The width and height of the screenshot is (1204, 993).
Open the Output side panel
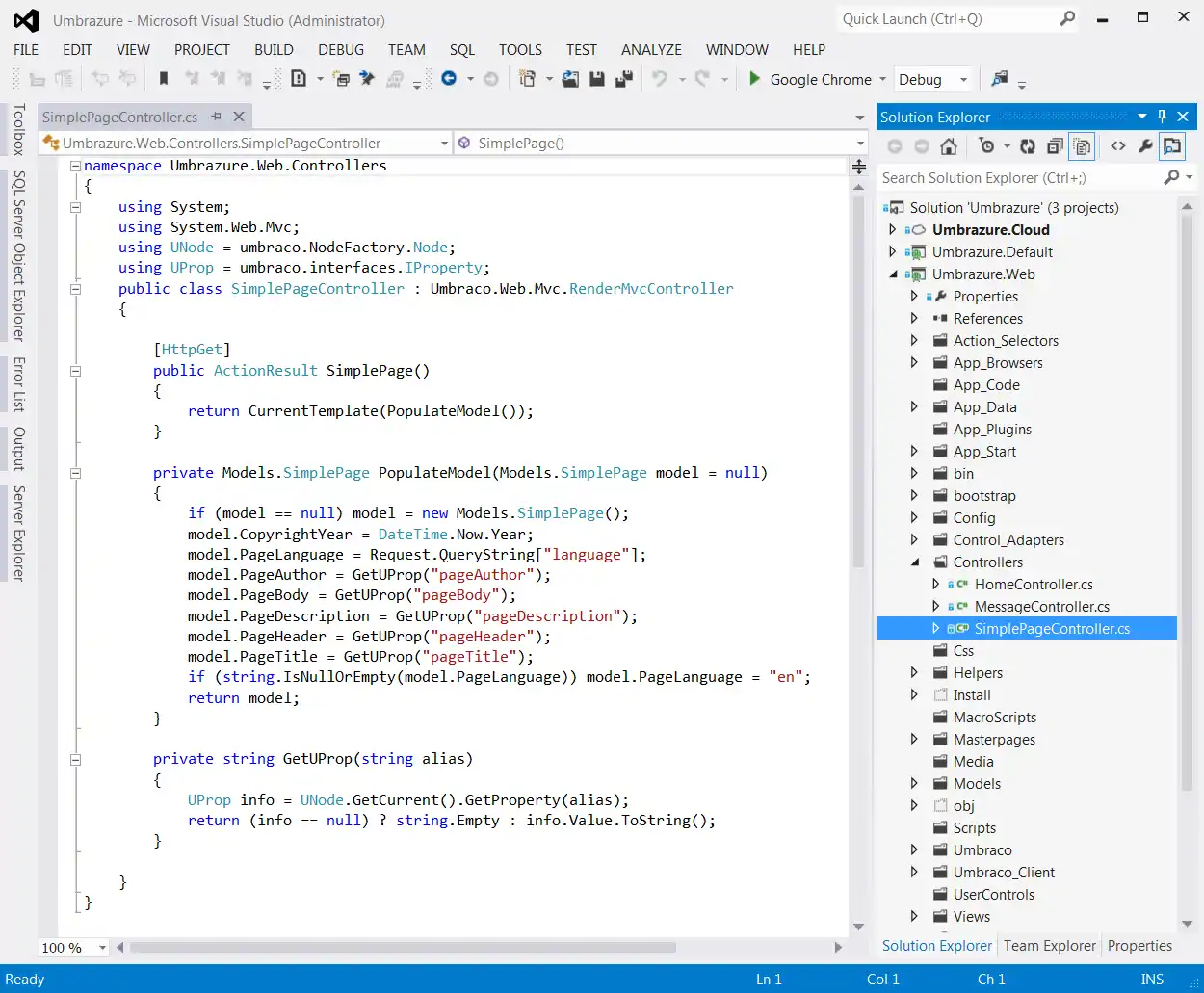click(x=17, y=449)
